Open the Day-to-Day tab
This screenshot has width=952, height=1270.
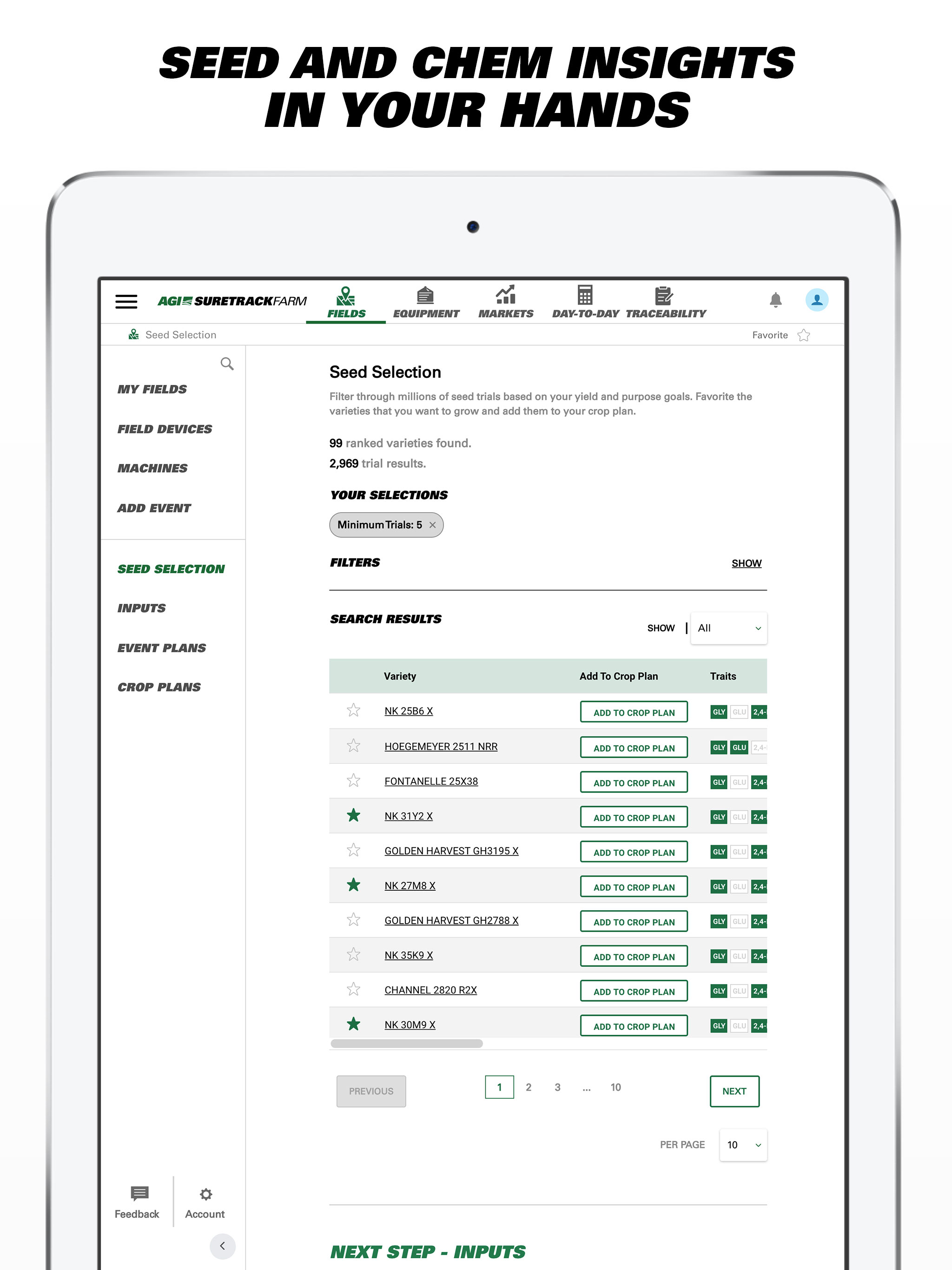point(585,303)
